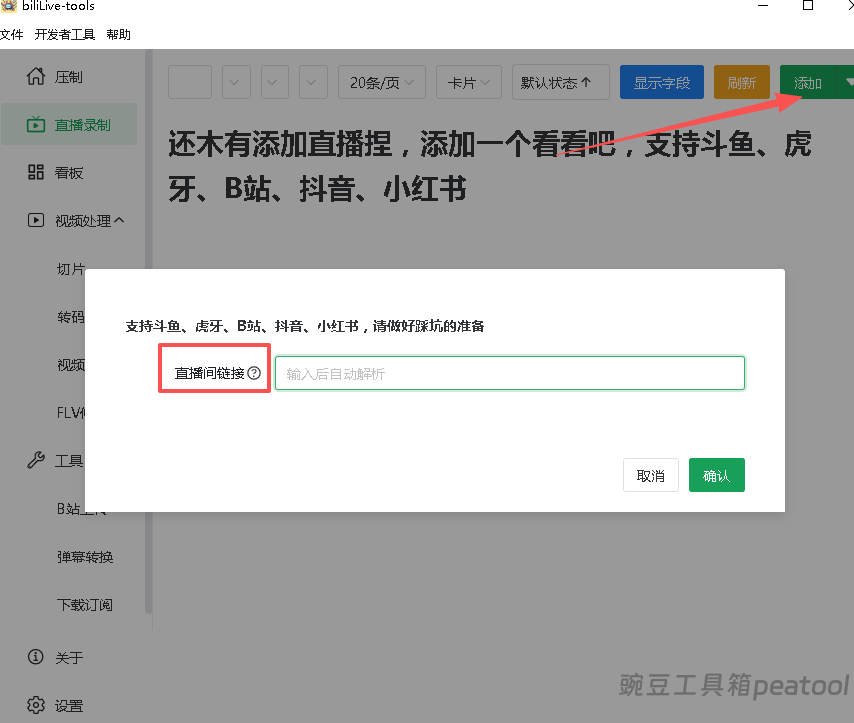This screenshot has height=723, width=854.
Task: Click the live room link input field
Action: 510,372
